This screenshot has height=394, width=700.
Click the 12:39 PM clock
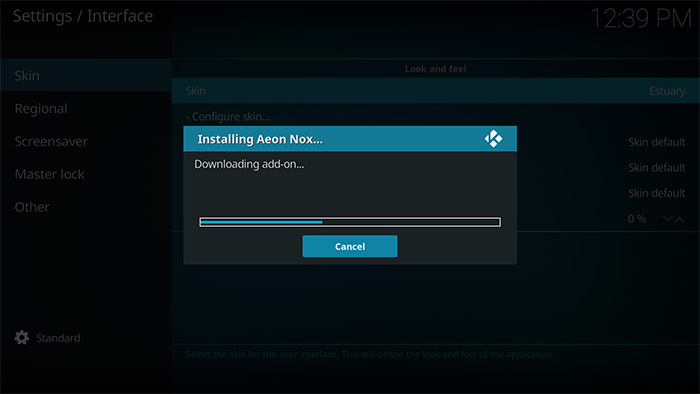(641, 19)
